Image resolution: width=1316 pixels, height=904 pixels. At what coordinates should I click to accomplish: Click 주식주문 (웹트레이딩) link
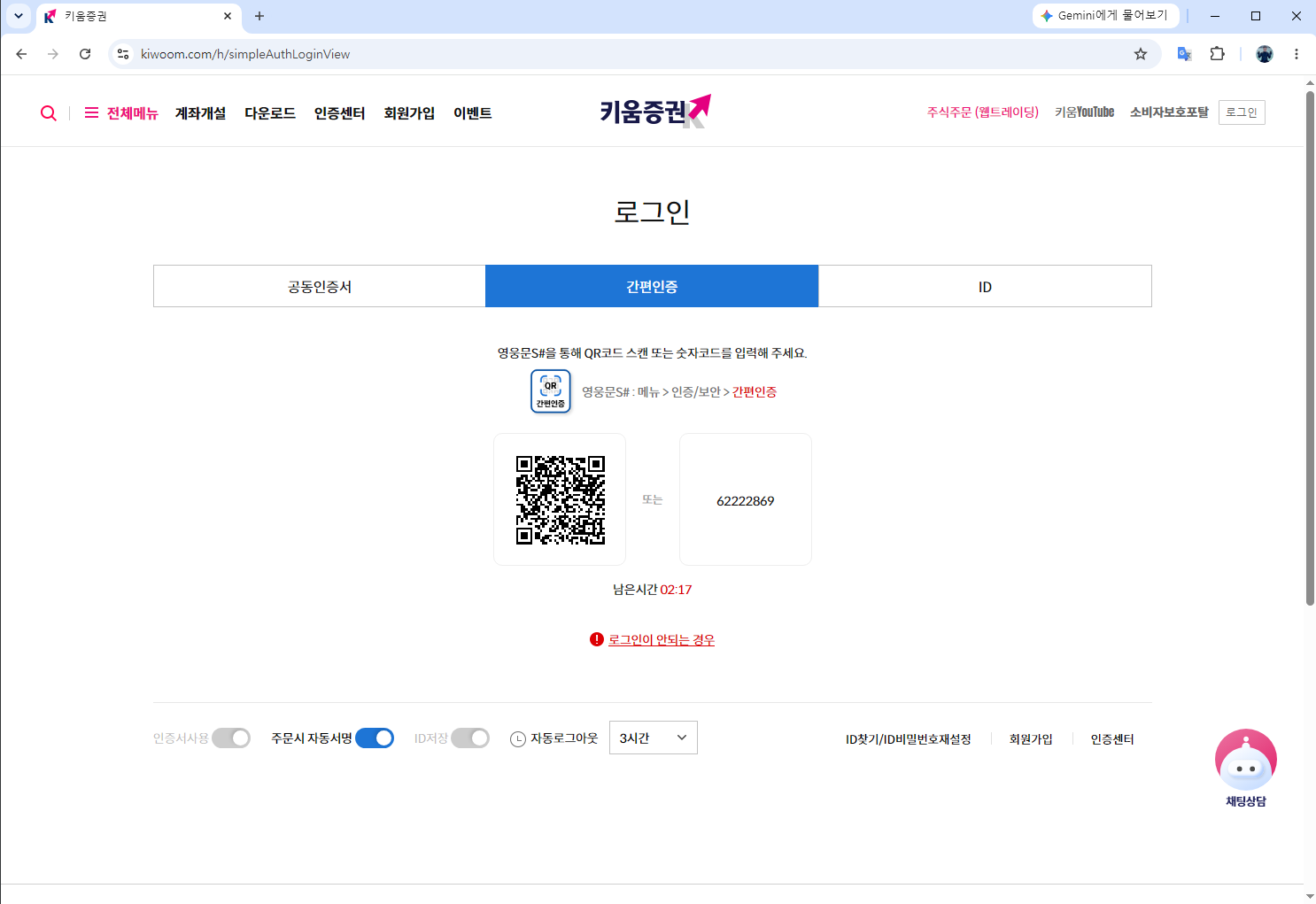point(983,112)
